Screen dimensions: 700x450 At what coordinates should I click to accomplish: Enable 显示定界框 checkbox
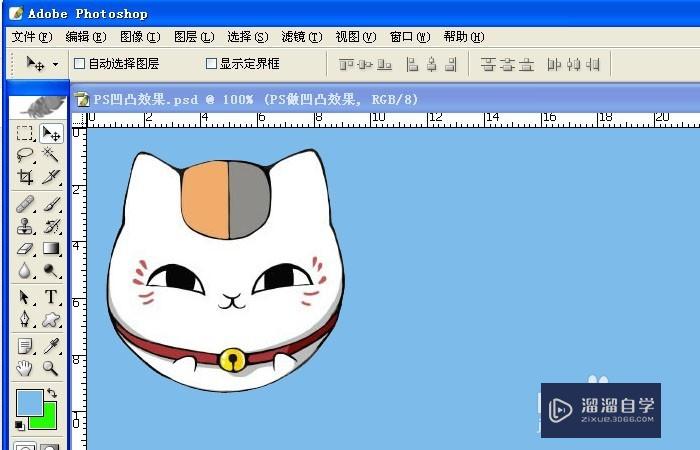211,64
